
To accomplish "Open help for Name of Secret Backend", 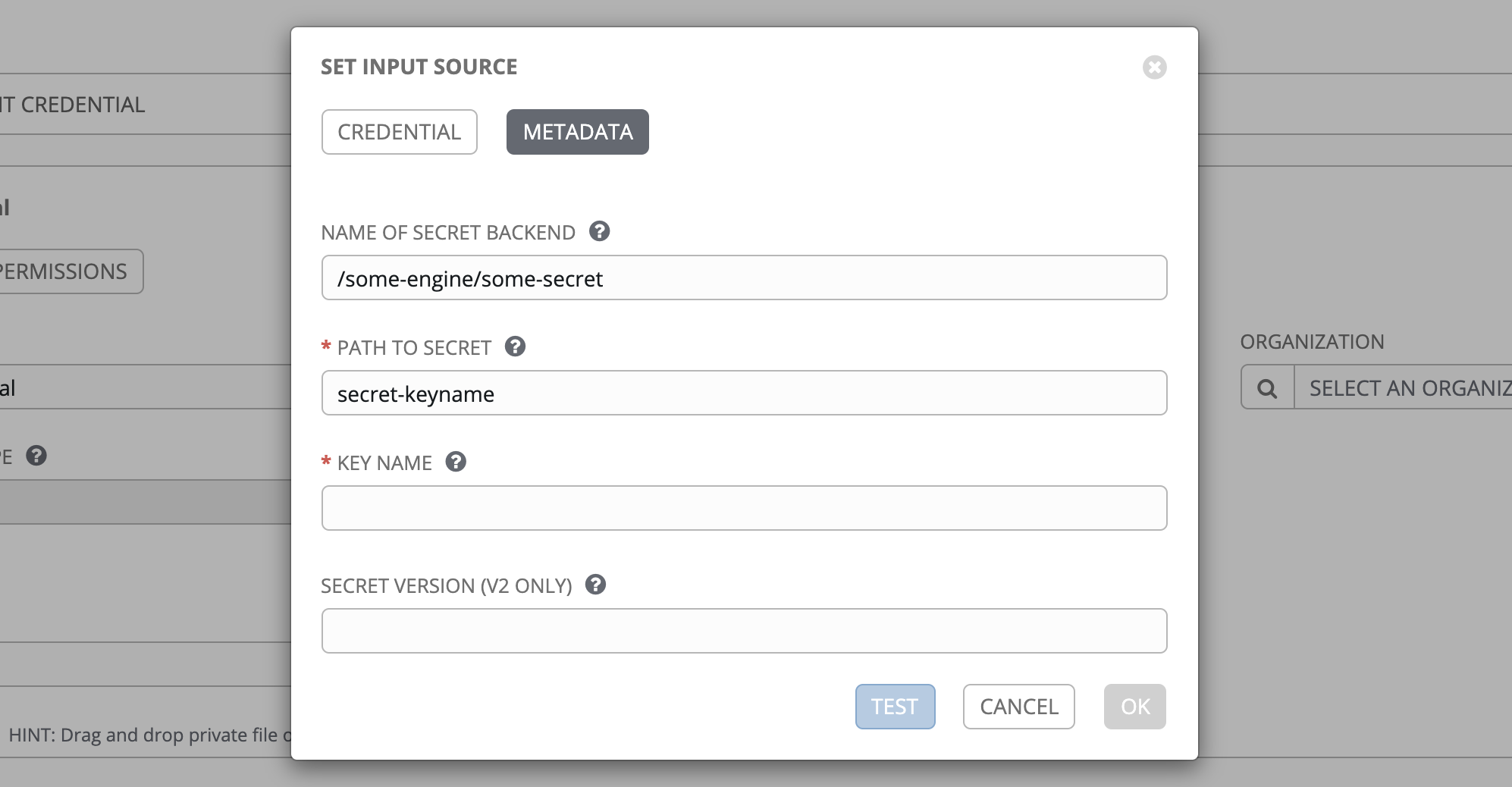I will tap(600, 231).
